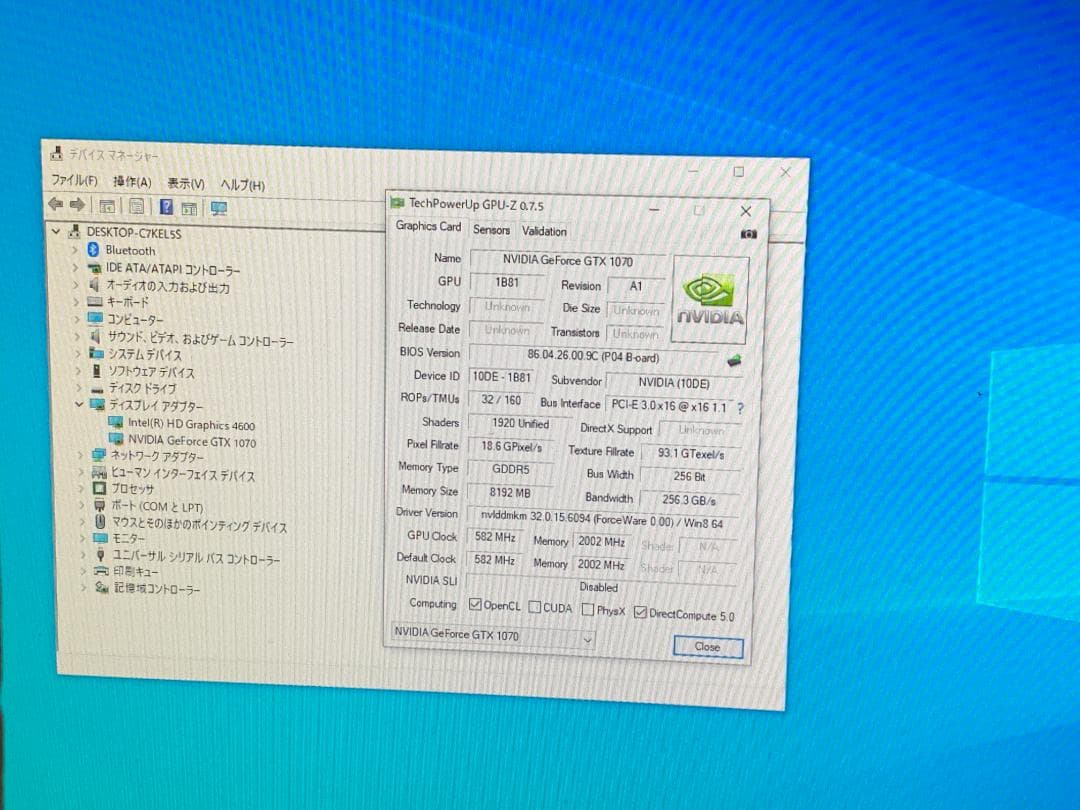The image size is (1080, 810).
Task: Click the Device ID value 10DE - 1B81
Action: [501, 377]
